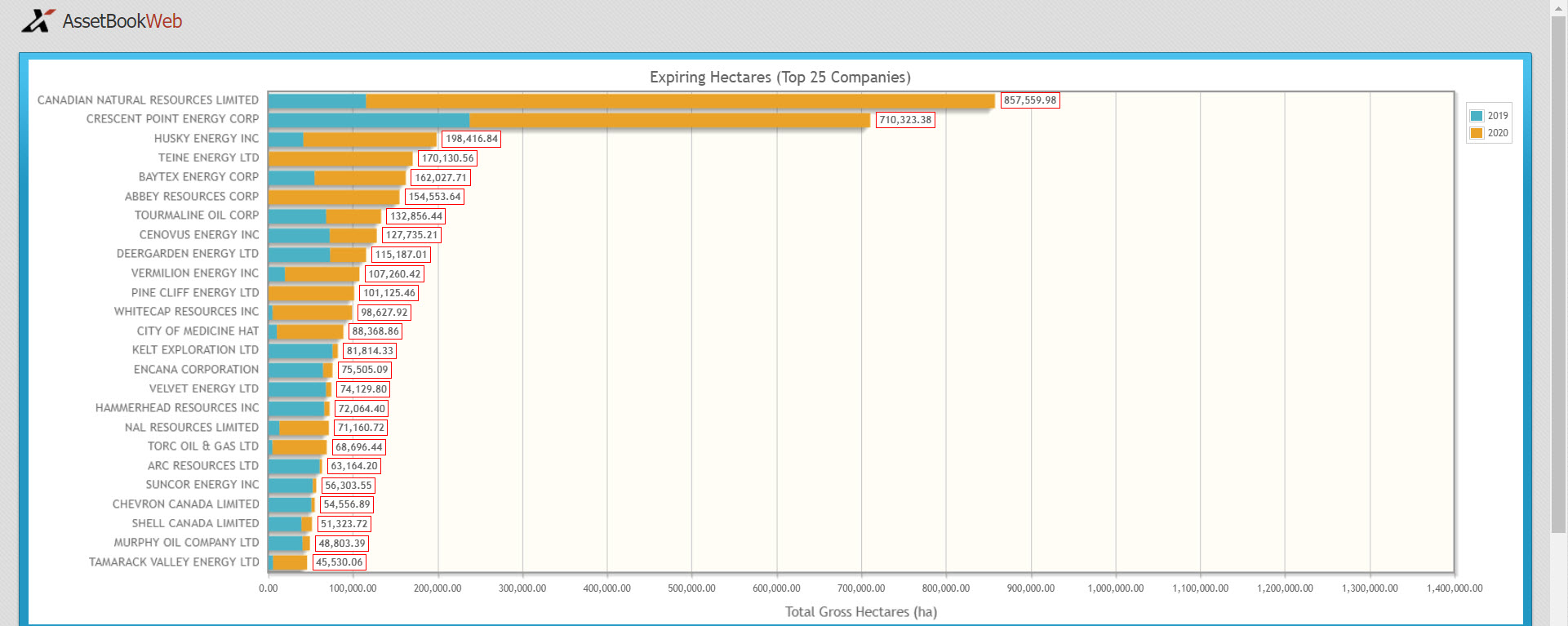Click the 63,164.20 value label

pos(354,466)
